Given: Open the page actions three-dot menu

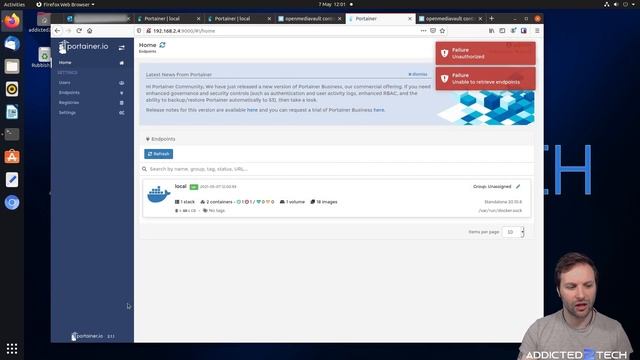Looking at the screenshot, I should (x=423, y=31).
